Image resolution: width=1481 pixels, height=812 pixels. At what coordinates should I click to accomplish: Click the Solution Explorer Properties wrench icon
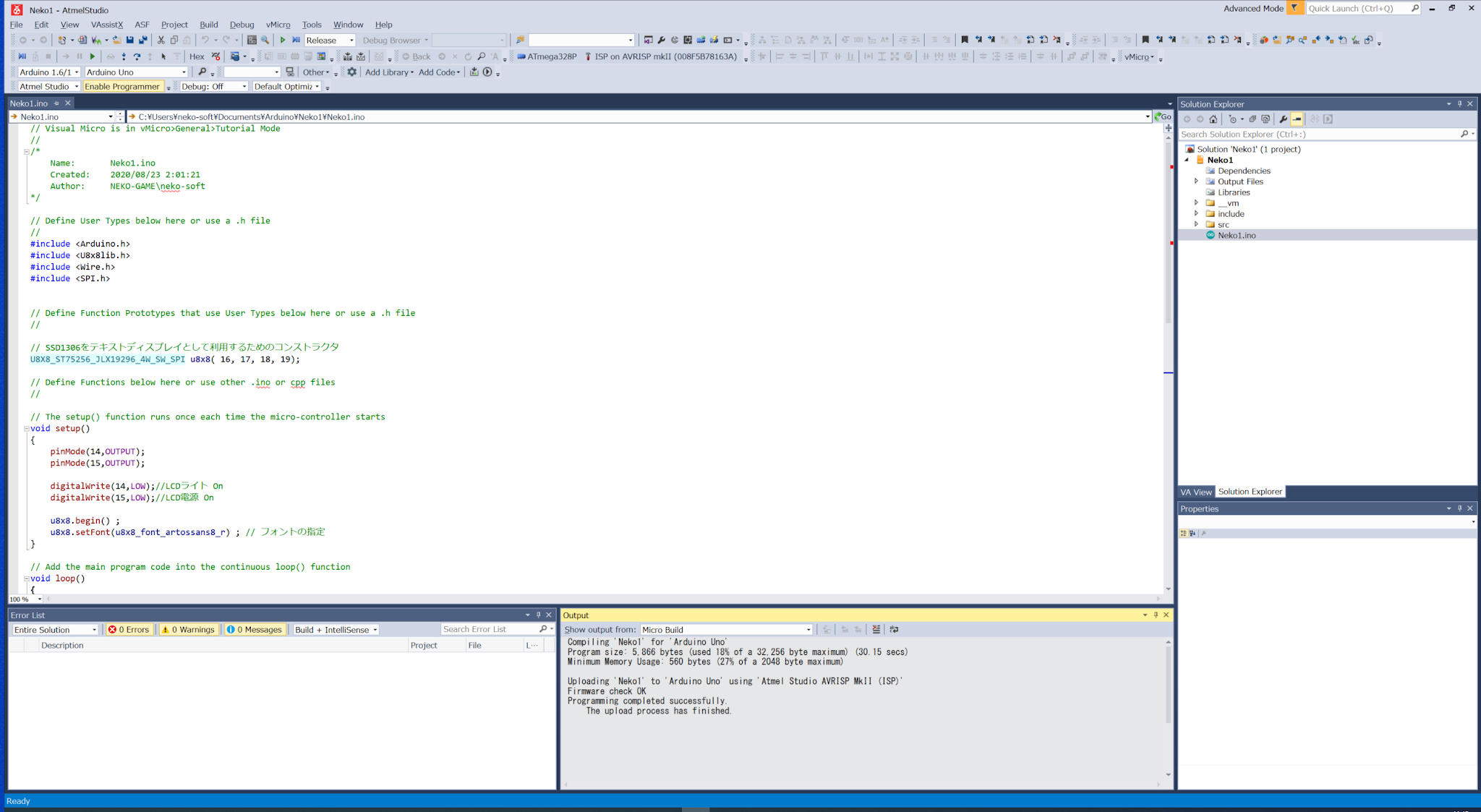pos(1283,119)
